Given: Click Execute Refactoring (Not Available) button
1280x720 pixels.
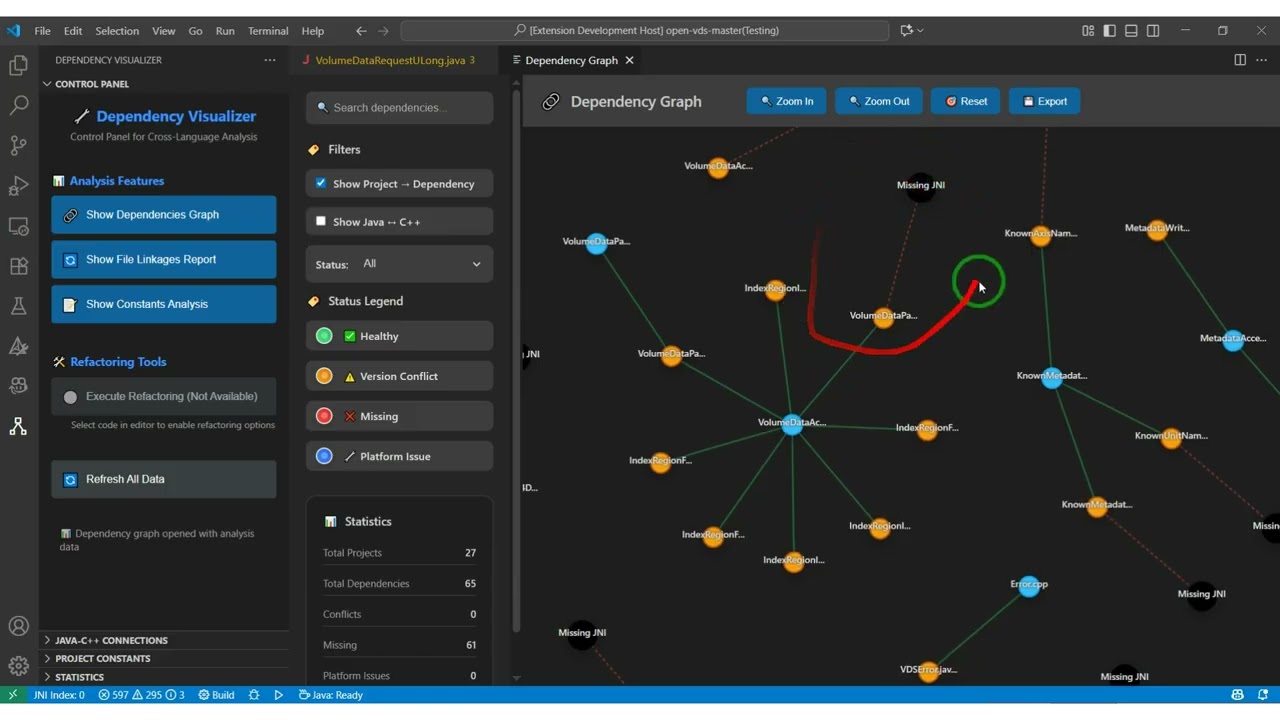Looking at the screenshot, I should [x=164, y=397].
